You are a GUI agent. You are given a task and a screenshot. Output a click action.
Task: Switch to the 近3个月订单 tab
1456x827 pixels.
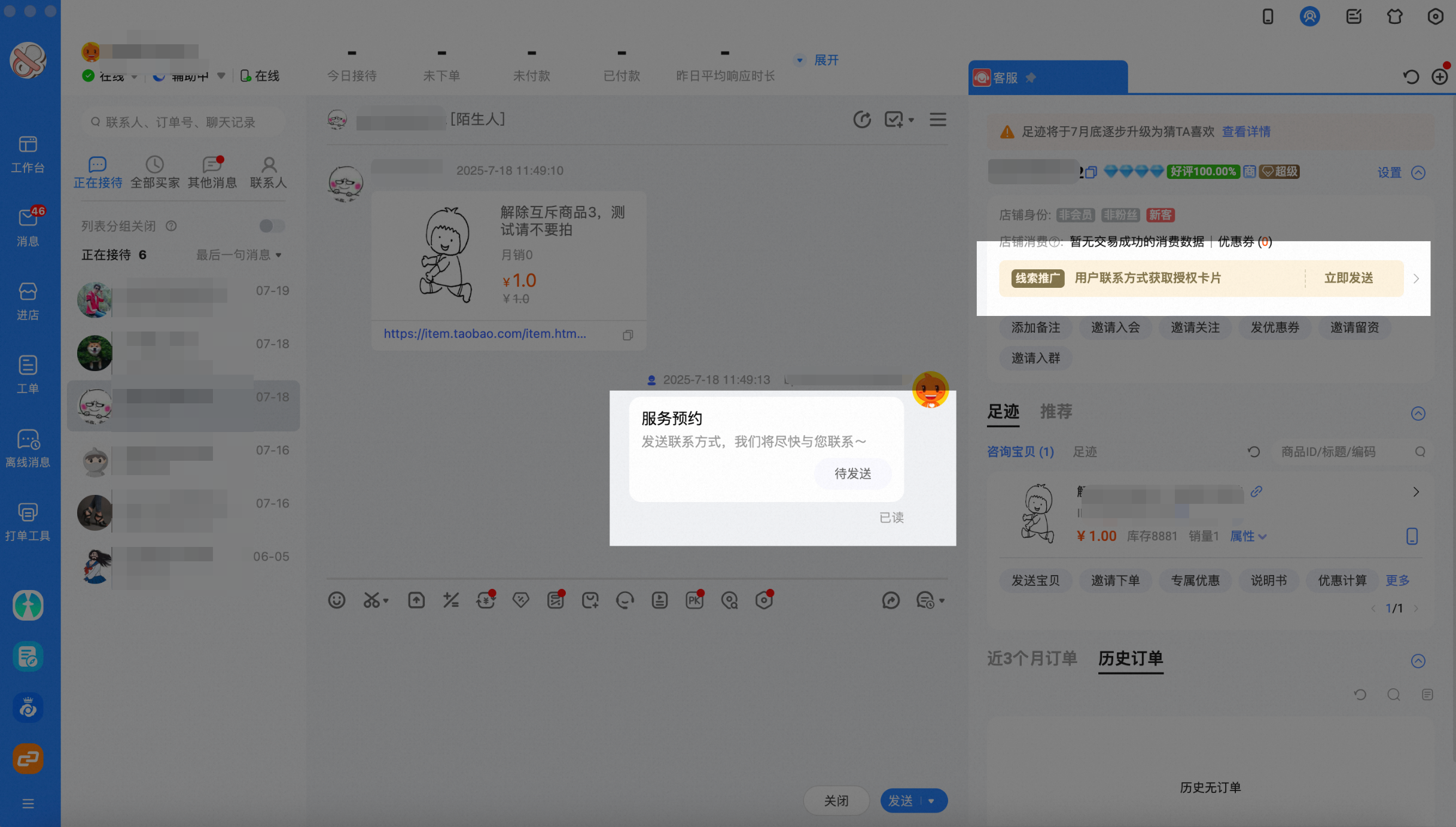[x=1032, y=658]
